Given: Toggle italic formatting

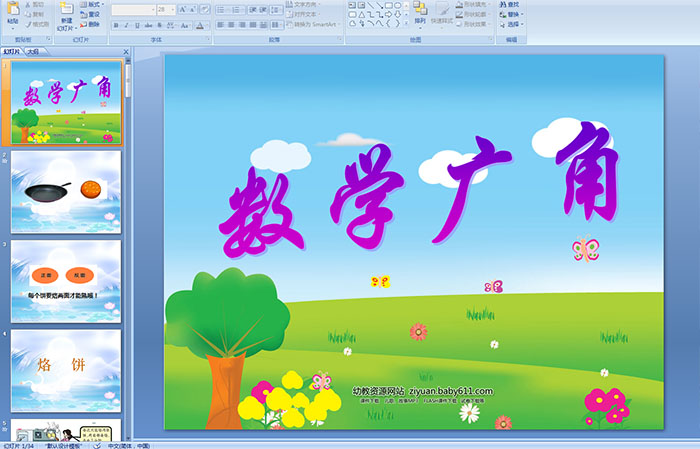Looking at the screenshot, I should click(x=127, y=25).
